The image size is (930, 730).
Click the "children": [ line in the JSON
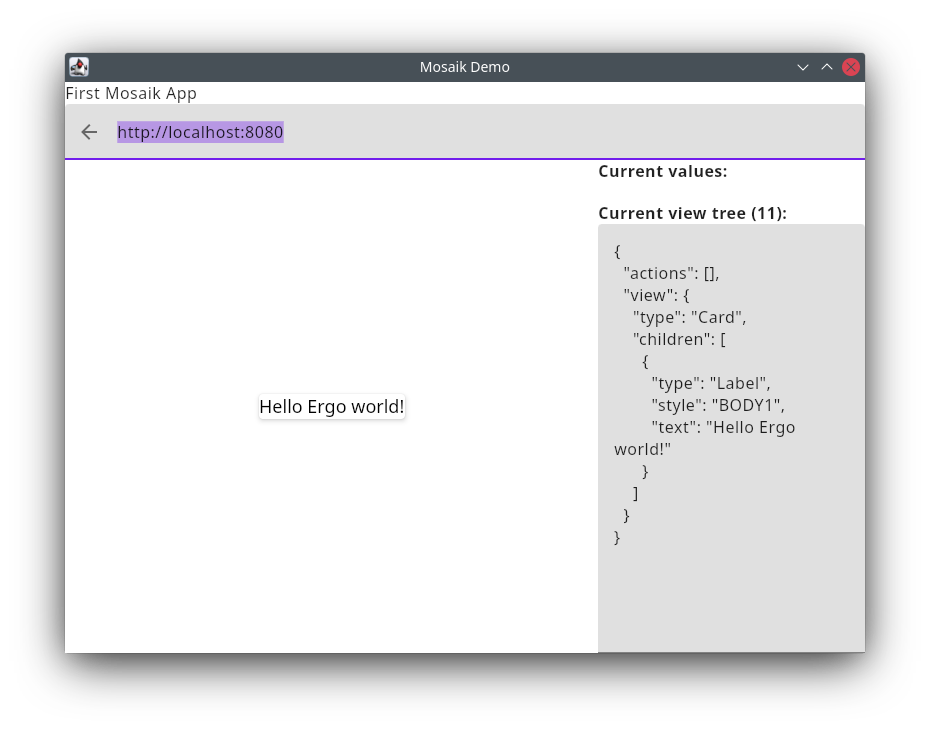tap(679, 339)
